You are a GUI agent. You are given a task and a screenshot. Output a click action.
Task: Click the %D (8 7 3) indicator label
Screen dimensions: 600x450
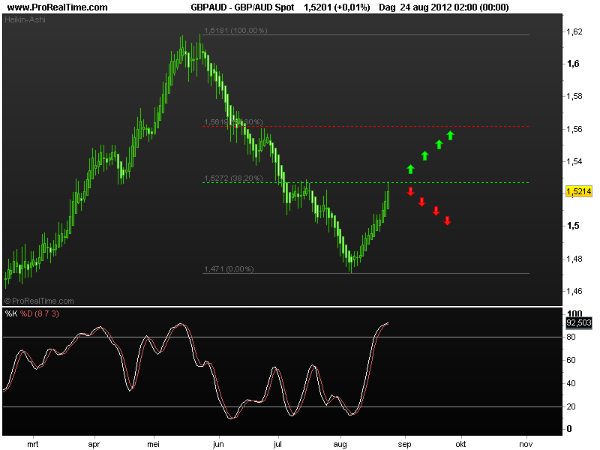coord(39,314)
